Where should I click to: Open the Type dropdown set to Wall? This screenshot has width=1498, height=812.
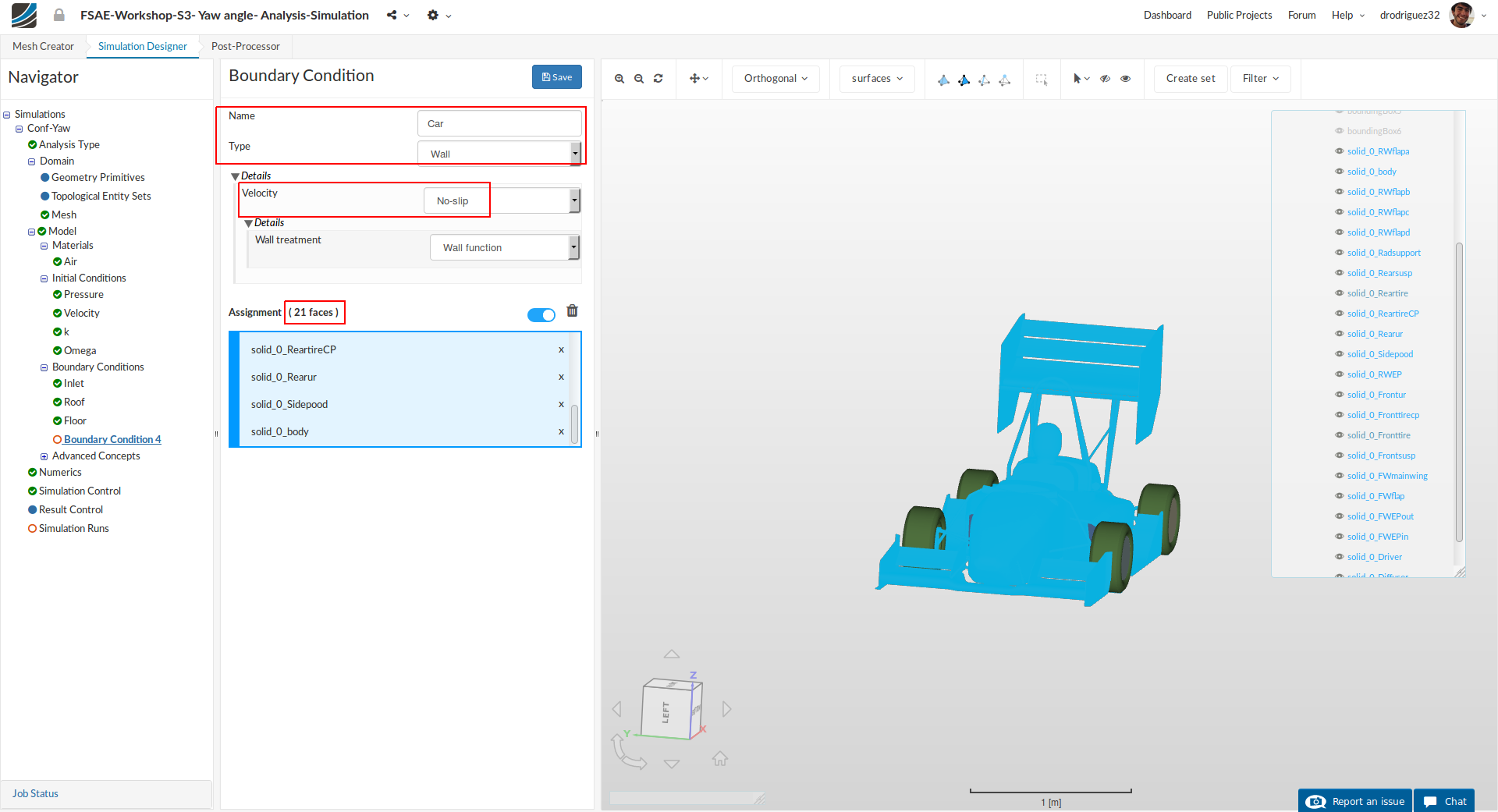499,154
